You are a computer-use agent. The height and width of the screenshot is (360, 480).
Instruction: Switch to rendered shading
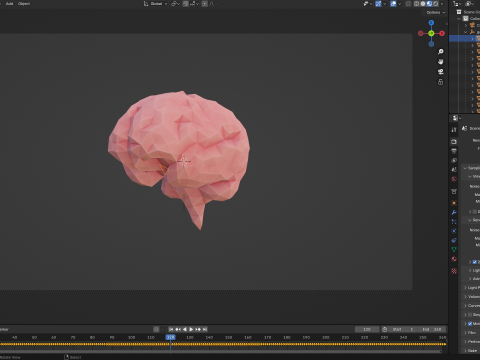(x=436, y=4)
